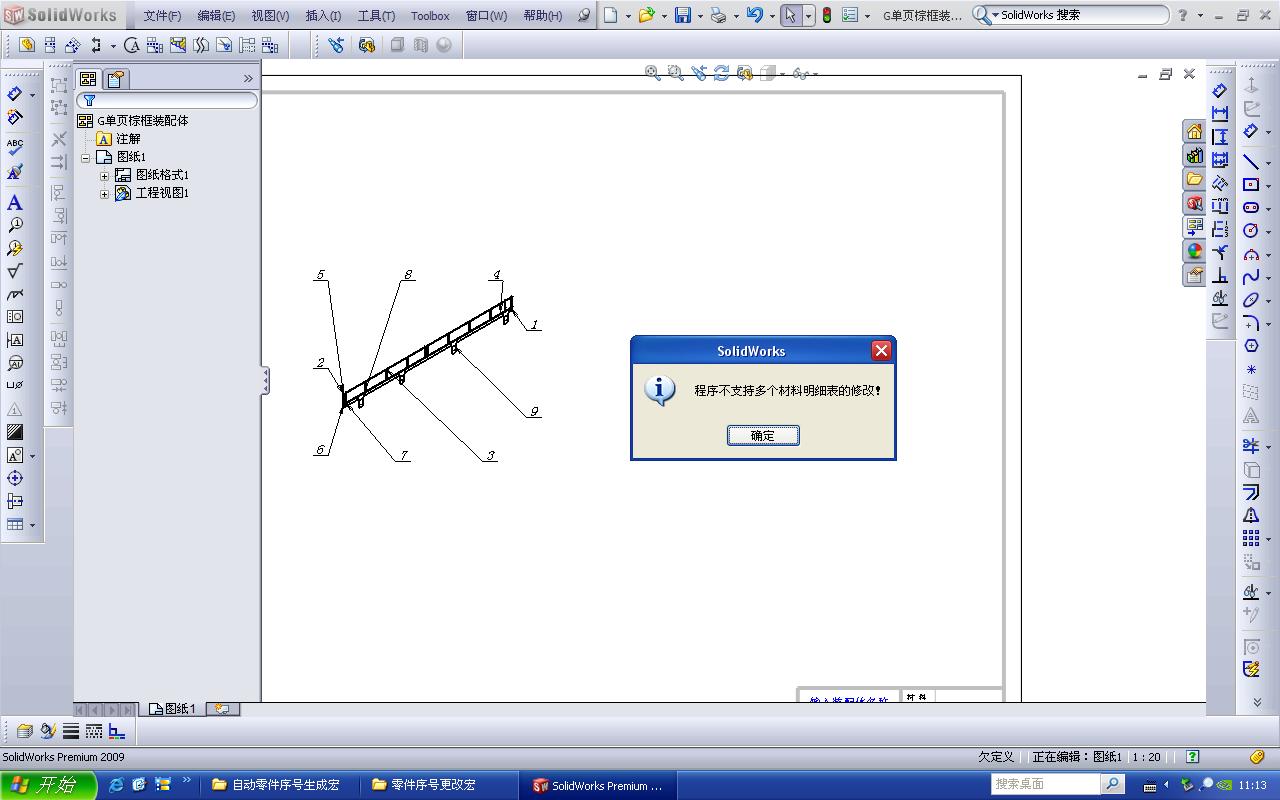Open the 文件(F) menu

162,16
